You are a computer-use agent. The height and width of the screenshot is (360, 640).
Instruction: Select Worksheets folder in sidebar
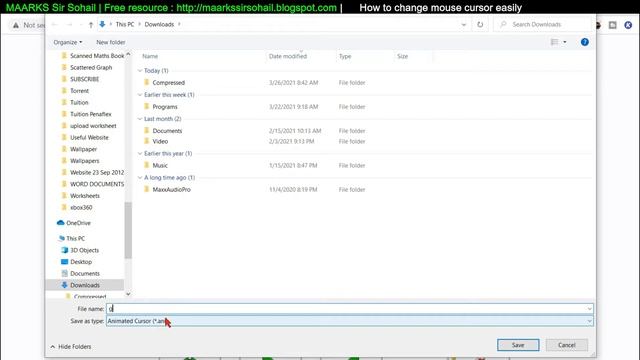[x=80, y=196]
